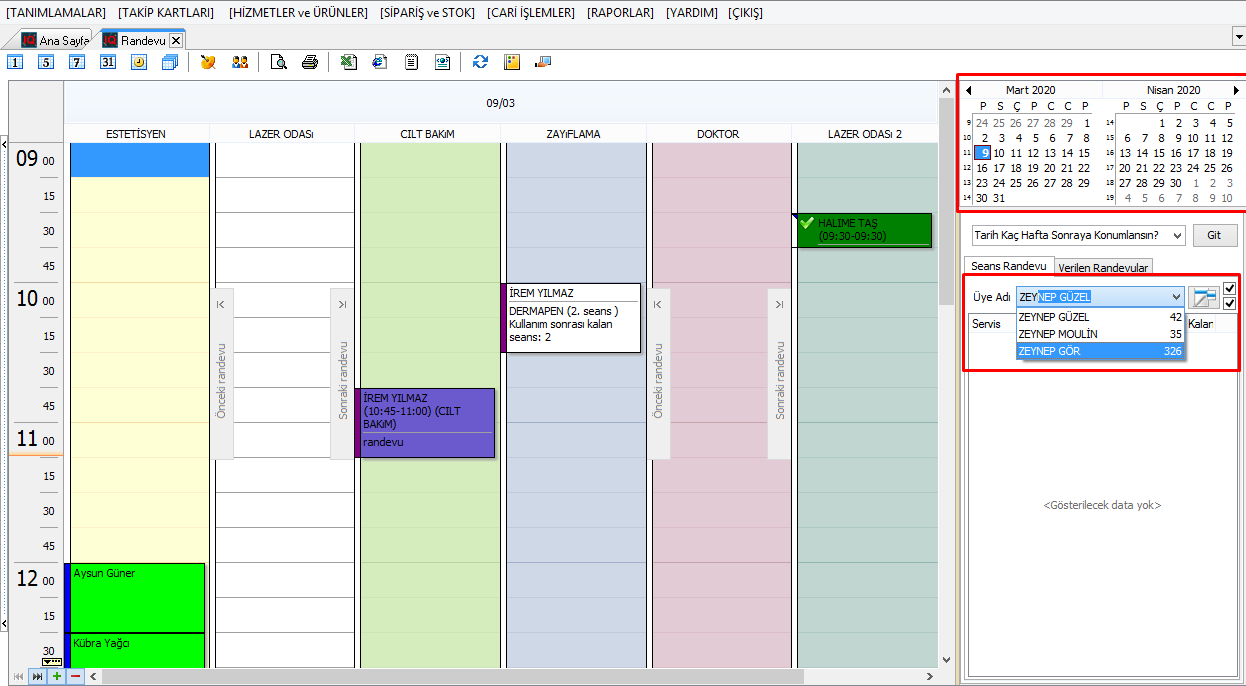
Task: Go to next month in mini calendar
Action: [x=1236, y=90]
